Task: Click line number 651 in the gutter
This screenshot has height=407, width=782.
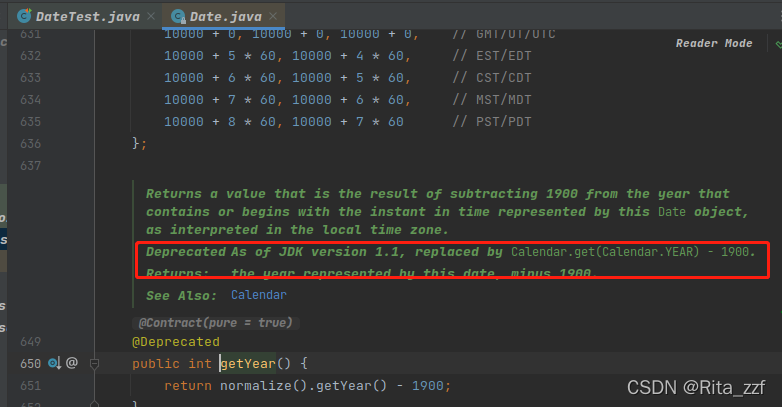Action: pos(30,386)
